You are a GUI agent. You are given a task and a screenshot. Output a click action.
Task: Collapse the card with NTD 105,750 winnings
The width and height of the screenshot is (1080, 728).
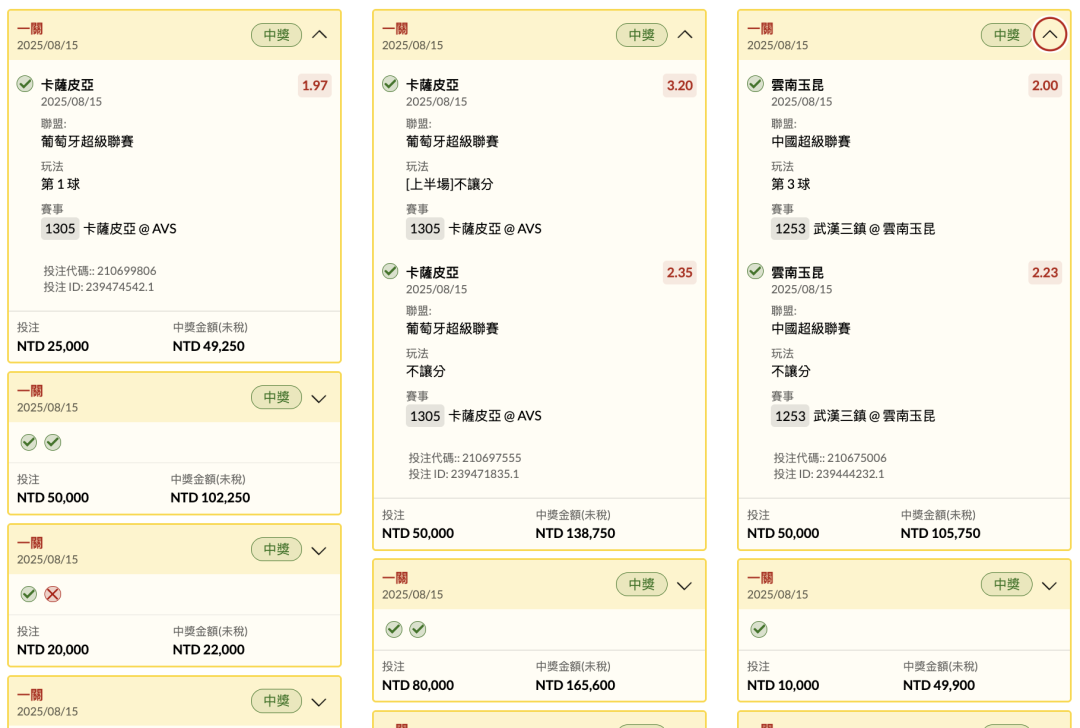[x=1050, y=34]
